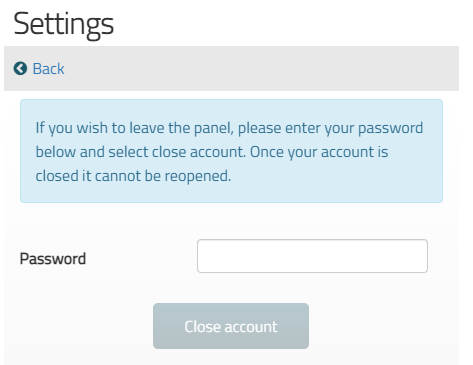
Task: Click the text 'If you wish to leave the panel'
Action: tap(134, 128)
